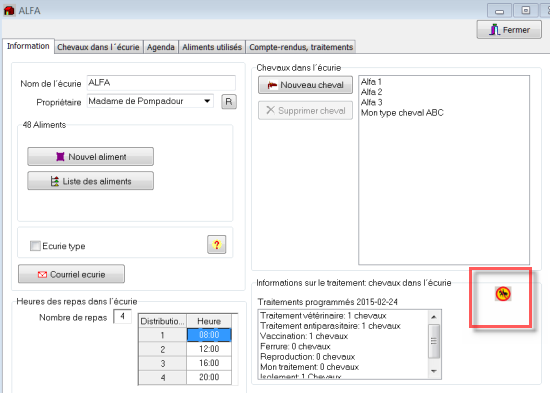This screenshot has height=393, width=550.
Task: Switch to Chevaux dans l'écurie tab
Action: (x=98, y=47)
